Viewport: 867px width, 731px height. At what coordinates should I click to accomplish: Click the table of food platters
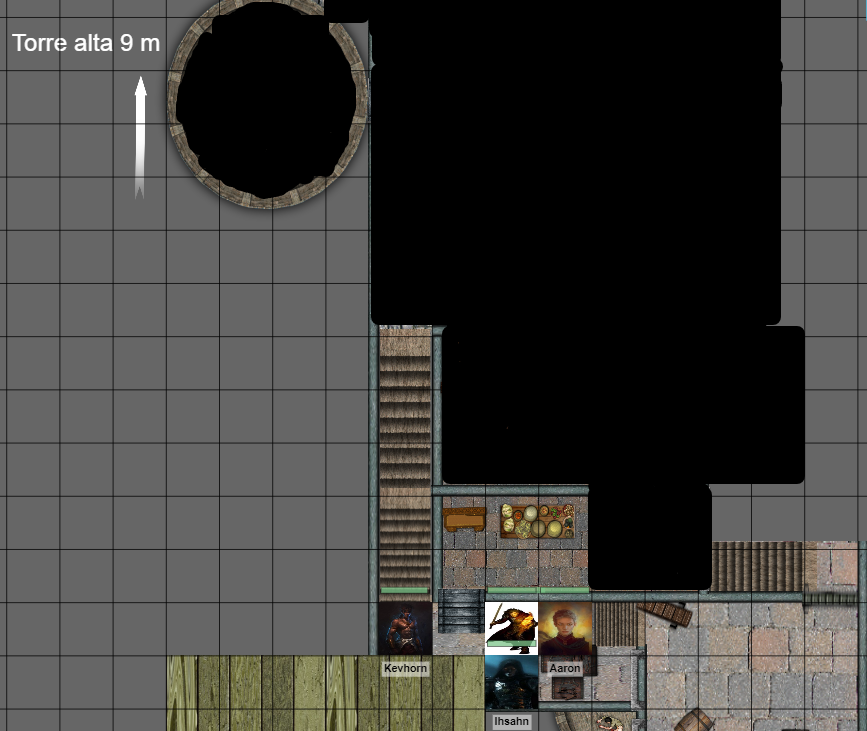537,520
